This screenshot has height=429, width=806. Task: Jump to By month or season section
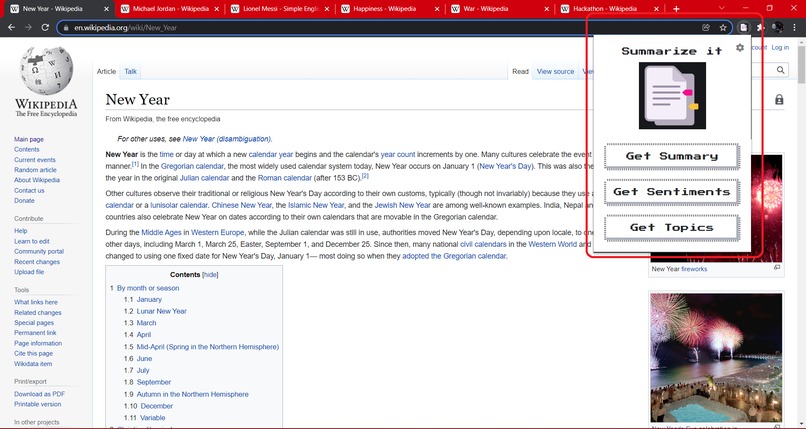148,288
